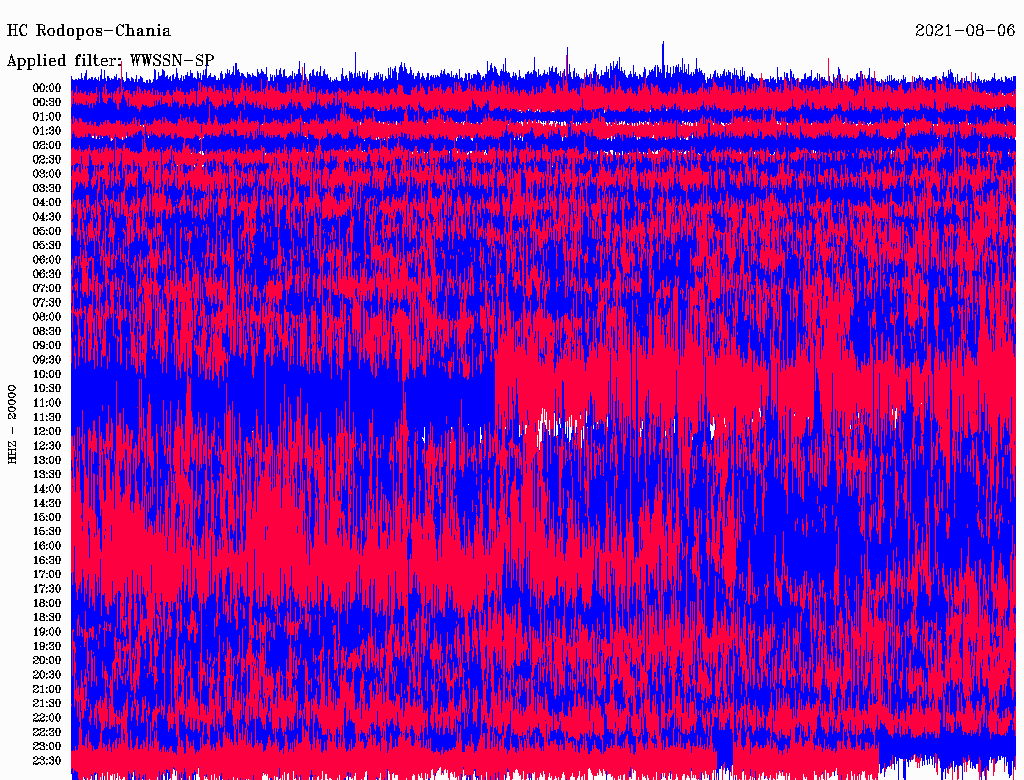Click the 02:30 time label
The image size is (1024, 780).
(x=47, y=159)
